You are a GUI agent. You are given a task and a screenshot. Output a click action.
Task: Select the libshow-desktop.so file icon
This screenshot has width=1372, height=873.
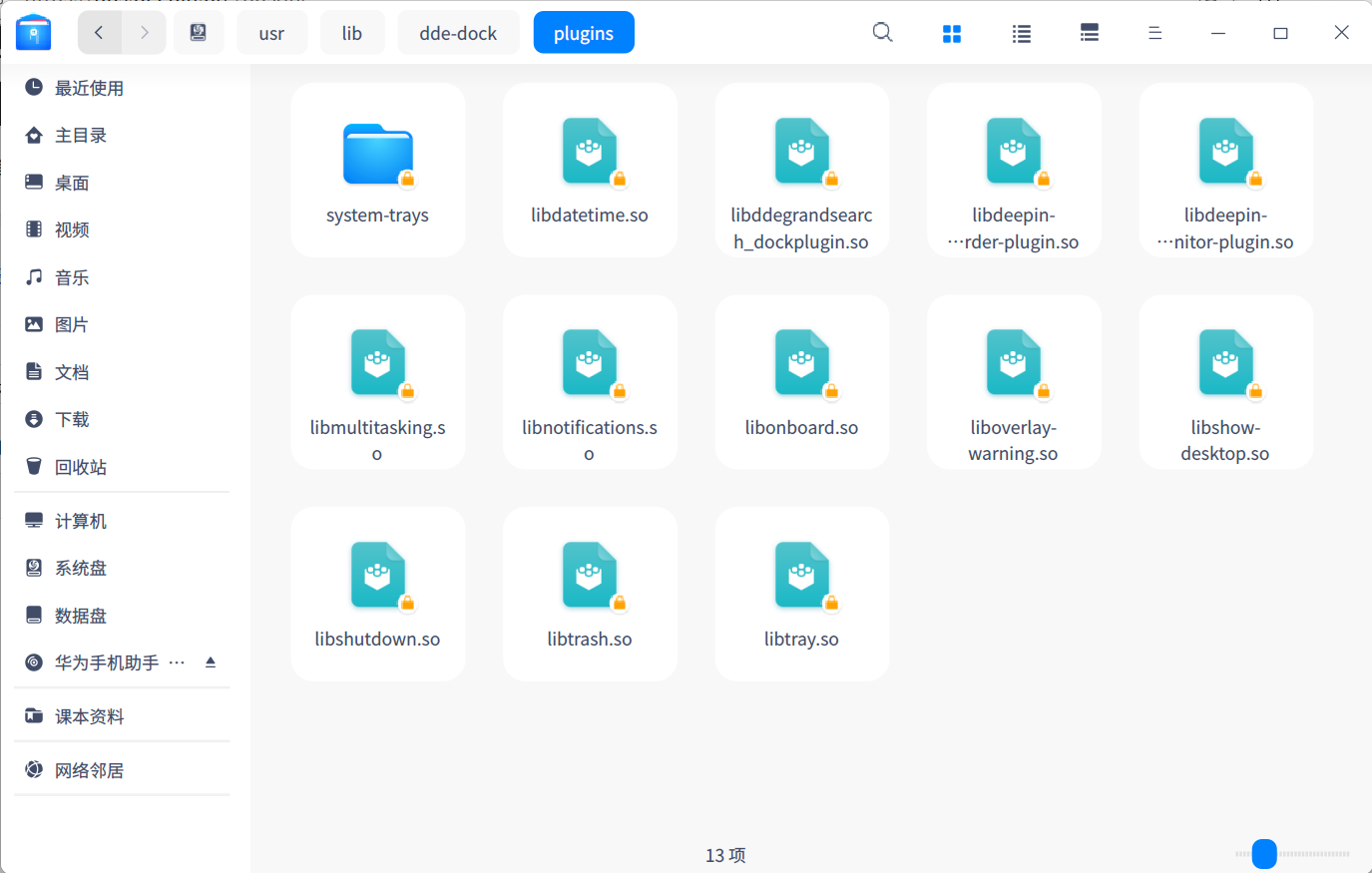pyautogui.click(x=1226, y=364)
